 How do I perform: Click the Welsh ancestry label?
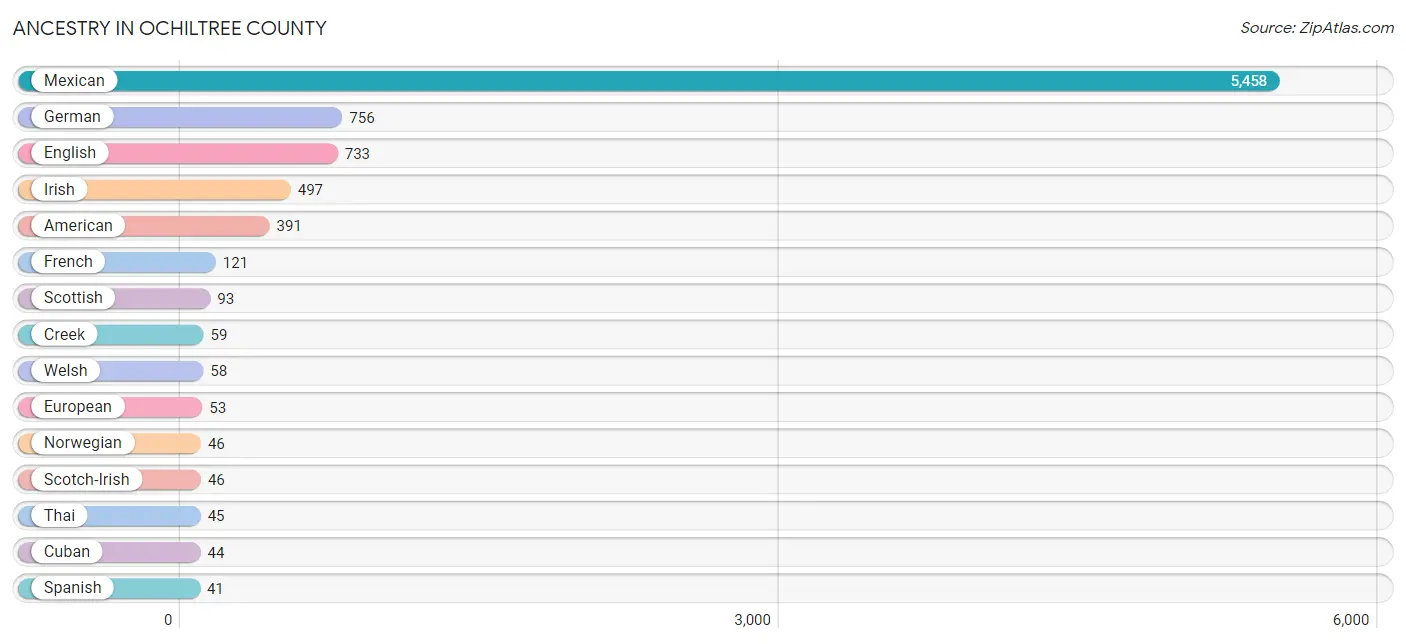pyautogui.click(x=66, y=370)
